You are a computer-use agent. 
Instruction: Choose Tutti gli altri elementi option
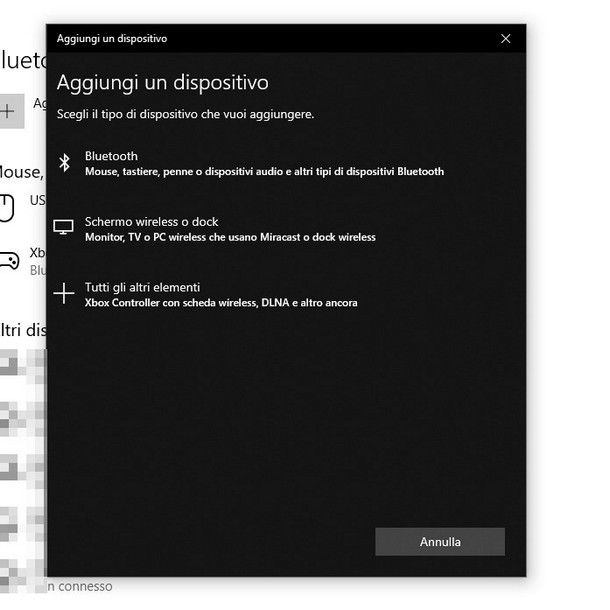[x=142, y=287]
